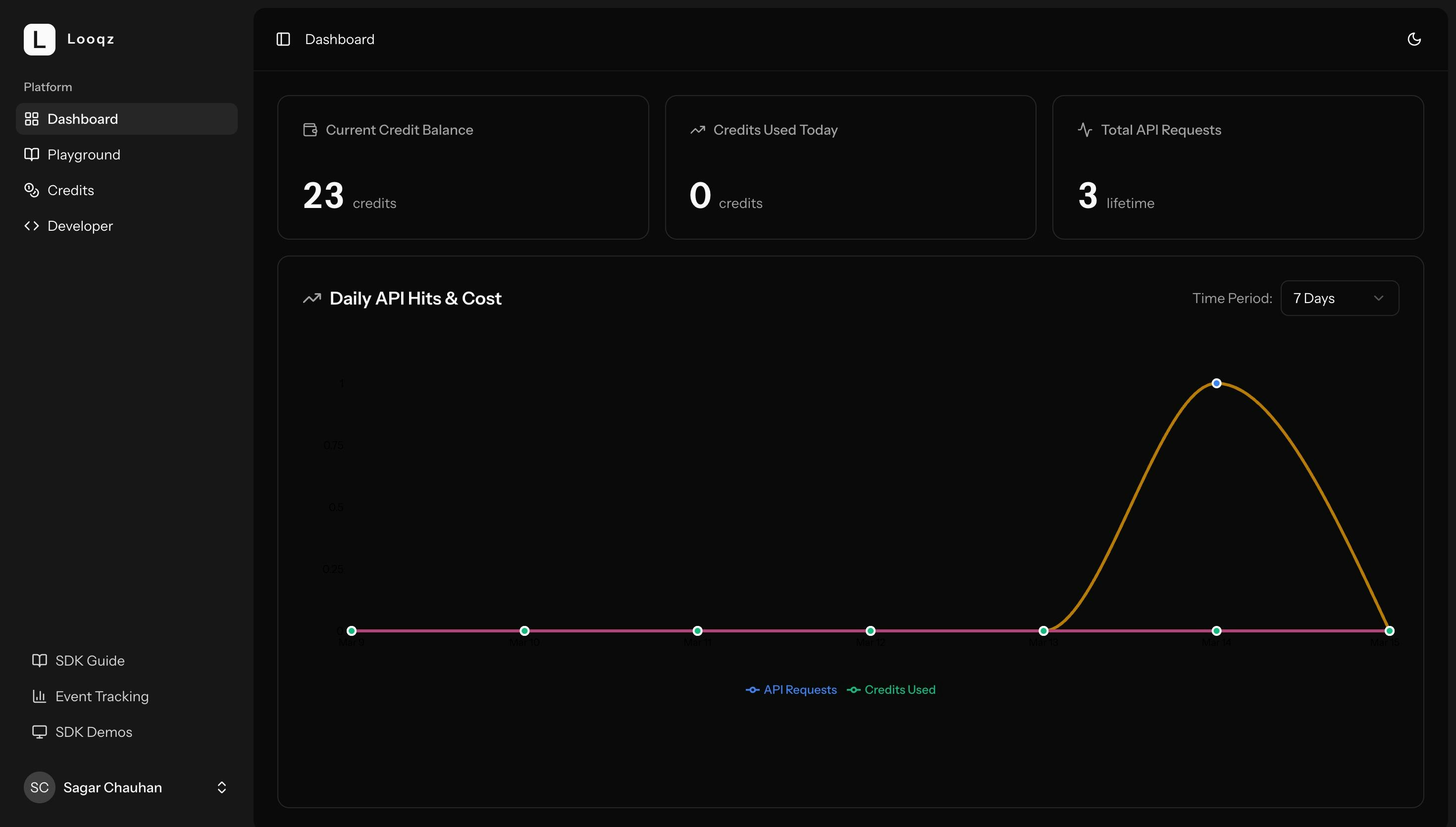Click the Dashboard grid icon in sidebar
1456x827 pixels.
(32, 119)
